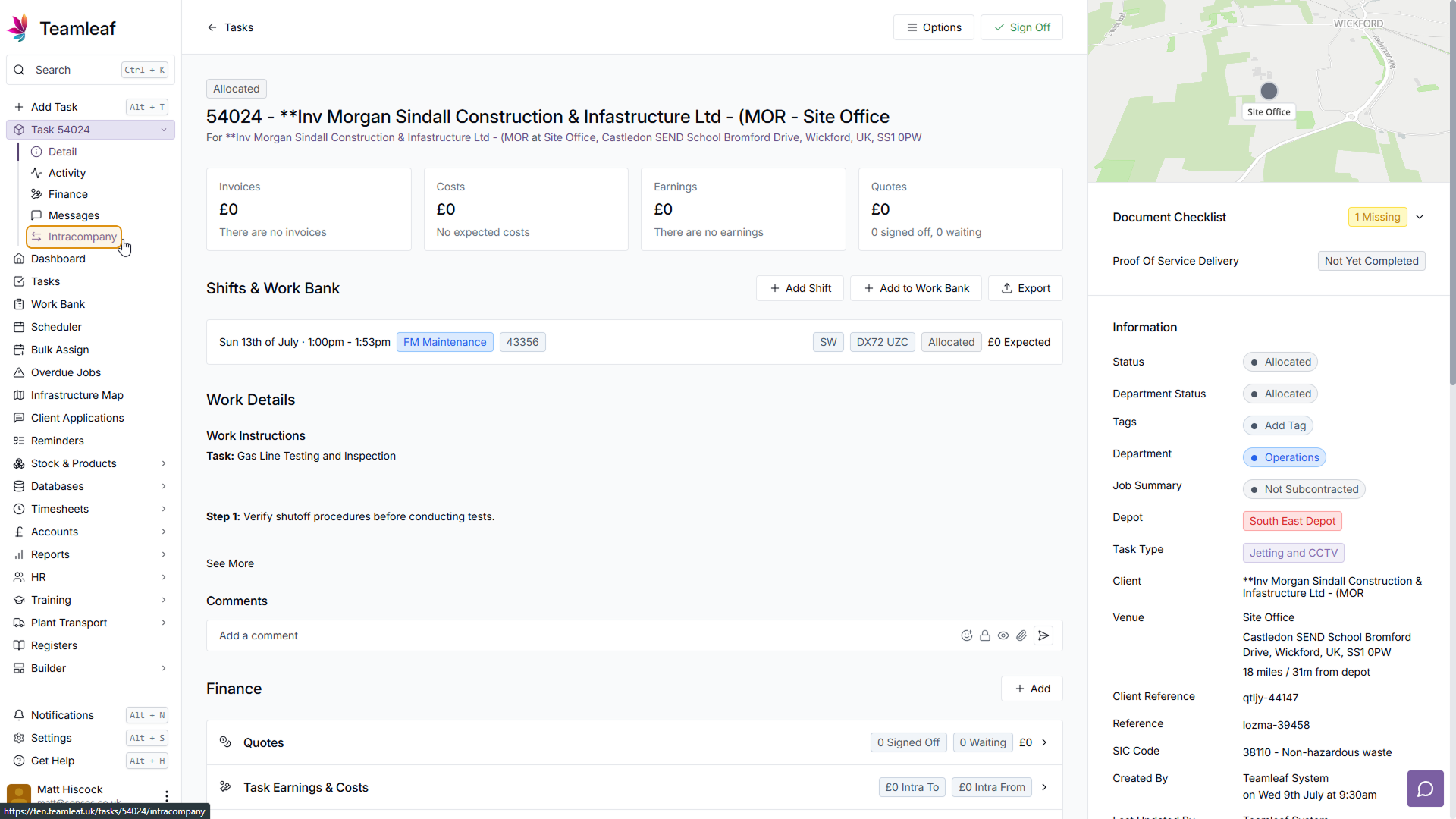Click the paperclip attachment icon
Screen dimensions: 1456x819
coord(1021,635)
